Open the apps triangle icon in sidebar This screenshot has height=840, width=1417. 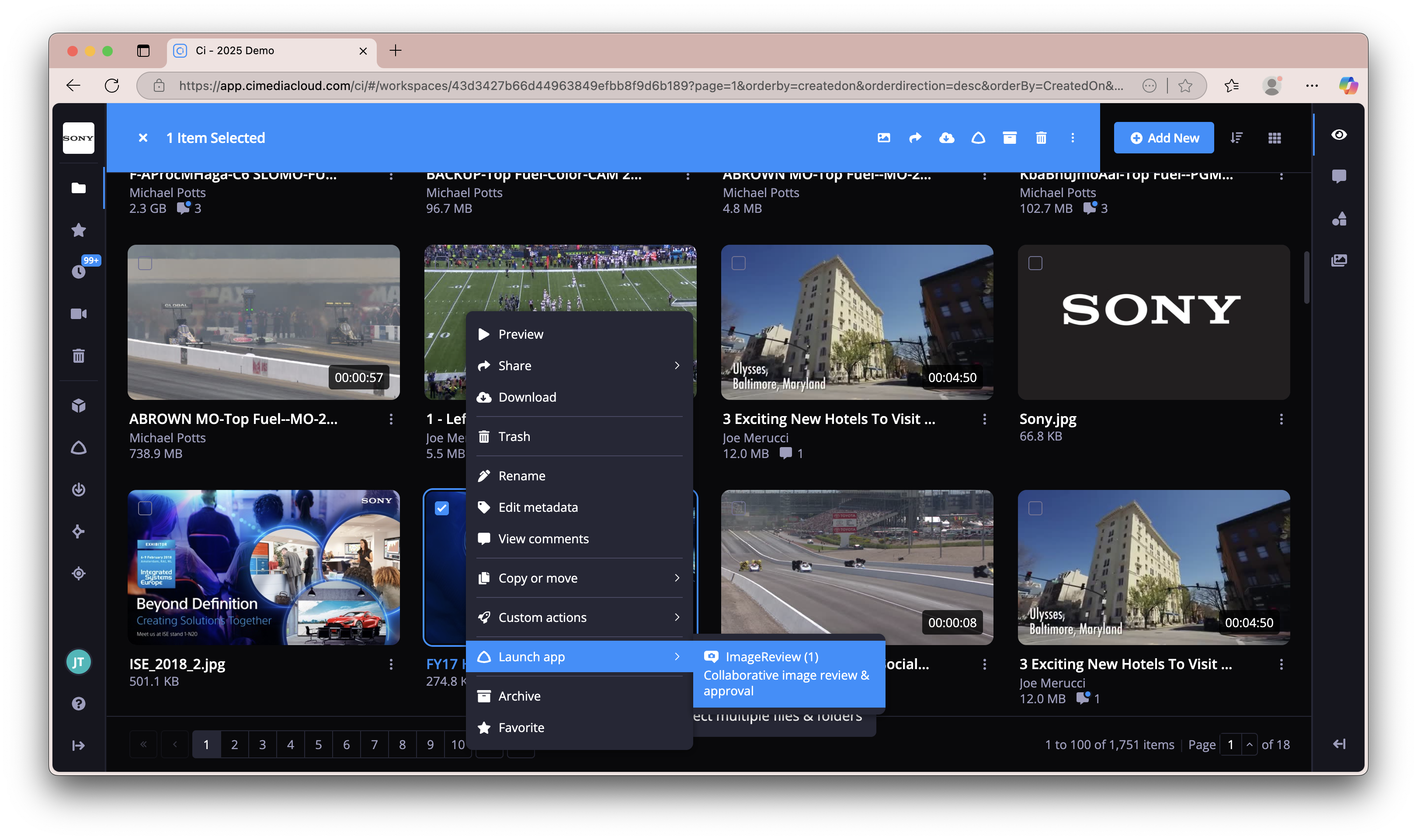79,448
